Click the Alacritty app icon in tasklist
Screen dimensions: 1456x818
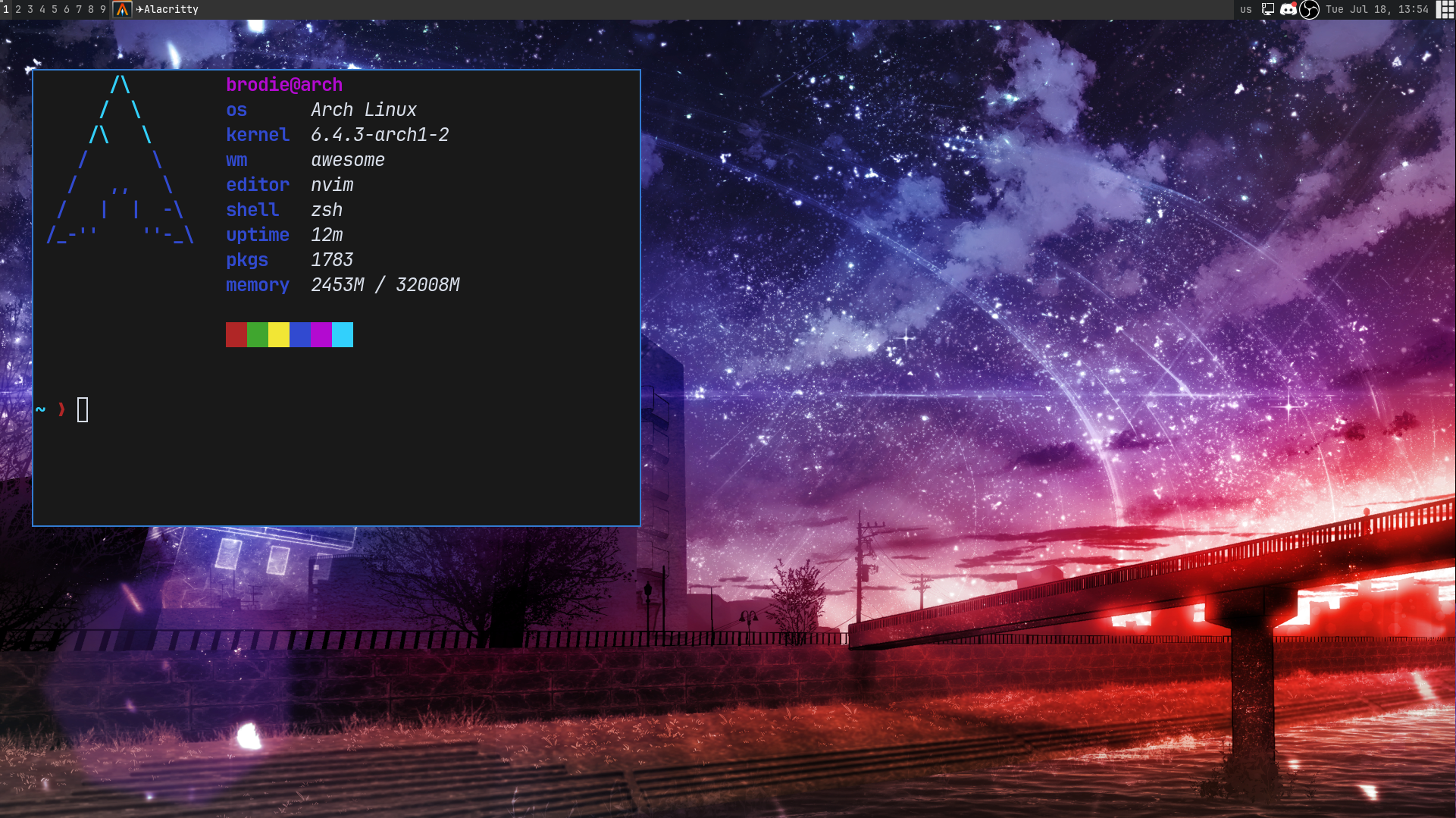(x=122, y=10)
